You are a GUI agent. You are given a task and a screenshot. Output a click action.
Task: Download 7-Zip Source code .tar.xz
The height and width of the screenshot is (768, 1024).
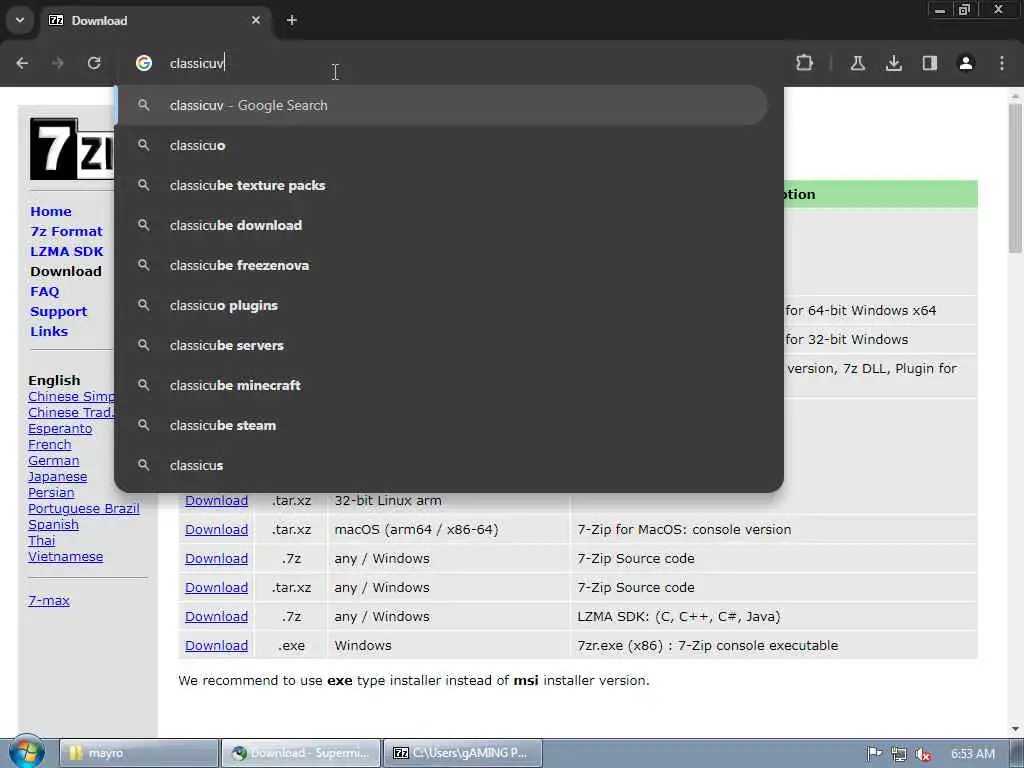point(216,587)
